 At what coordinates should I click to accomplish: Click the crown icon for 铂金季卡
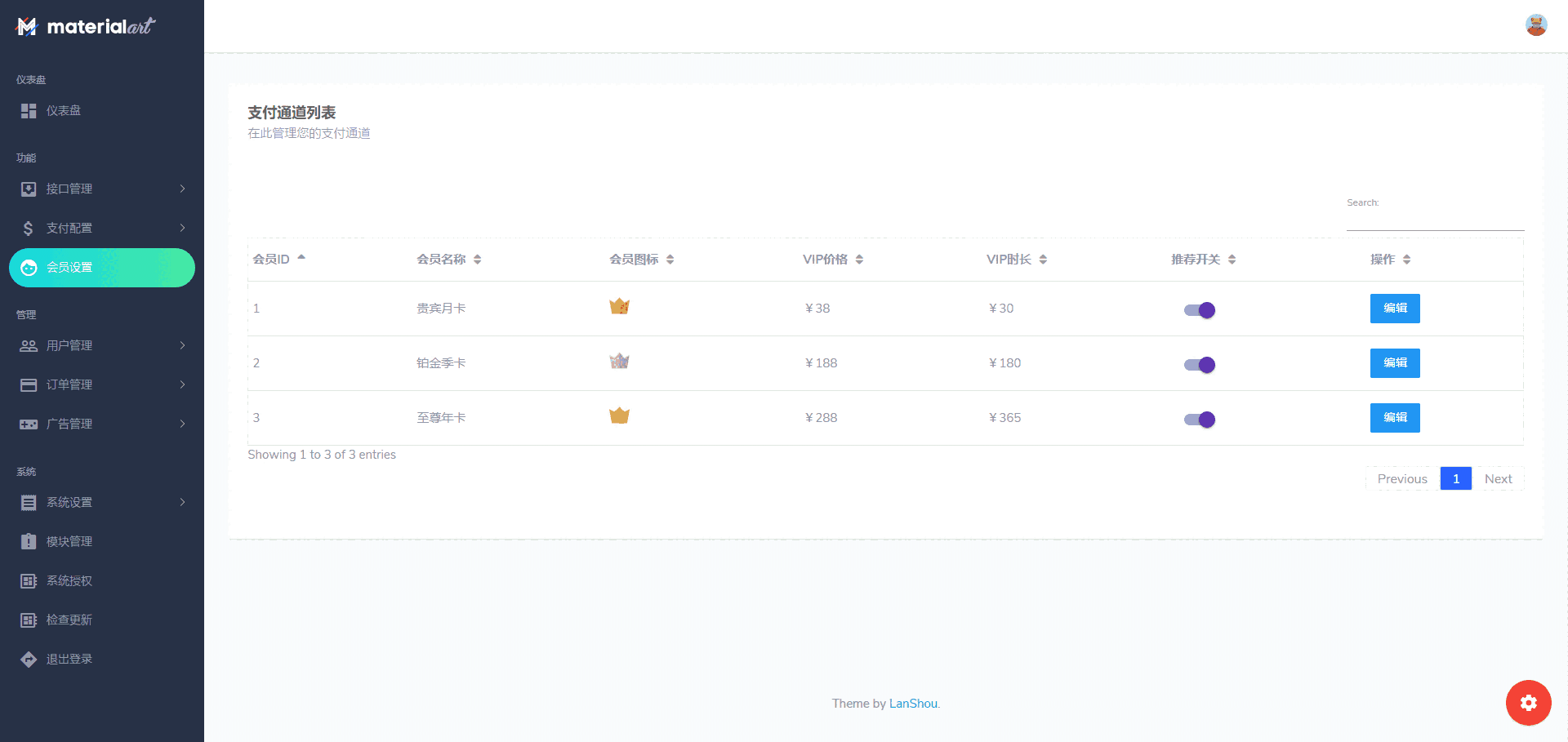[x=619, y=362]
